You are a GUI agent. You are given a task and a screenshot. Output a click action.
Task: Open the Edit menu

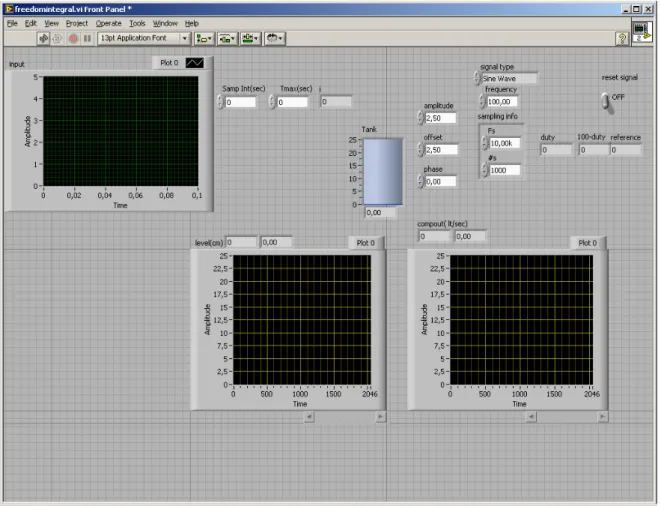(30, 24)
